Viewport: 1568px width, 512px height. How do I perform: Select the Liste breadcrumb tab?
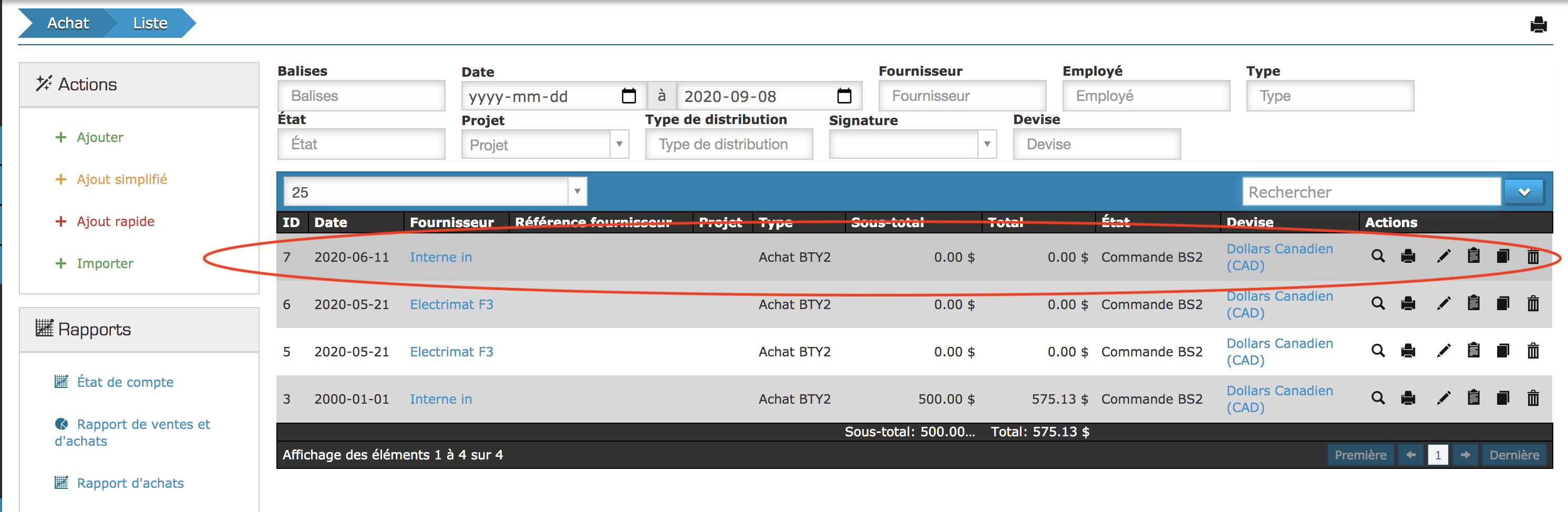coord(150,23)
